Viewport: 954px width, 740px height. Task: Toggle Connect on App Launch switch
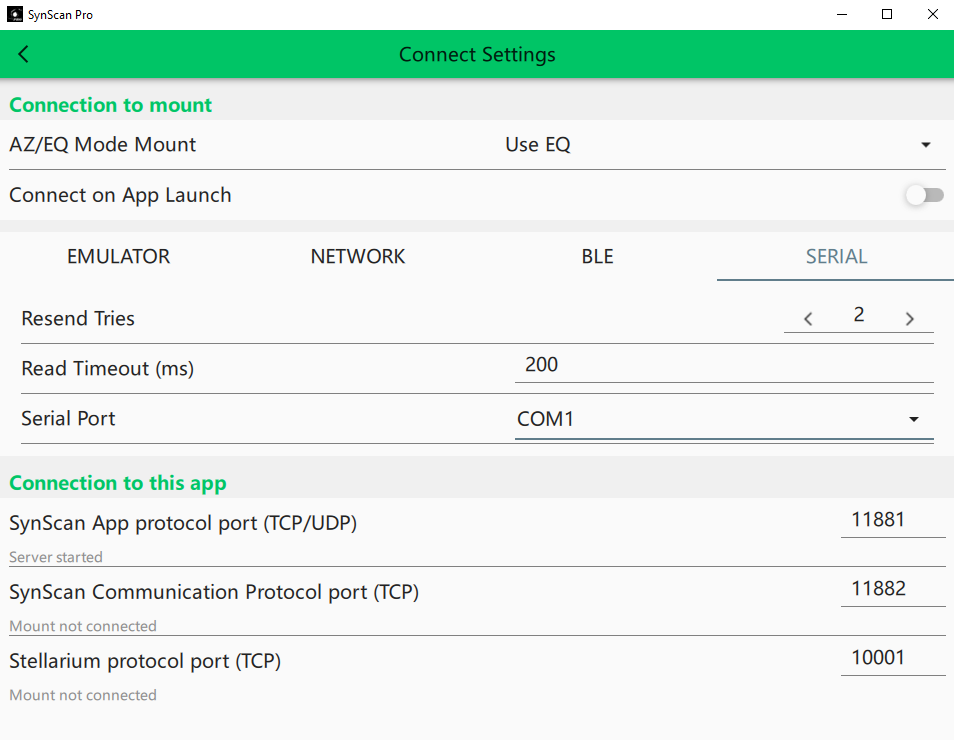[x=924, y=195]
